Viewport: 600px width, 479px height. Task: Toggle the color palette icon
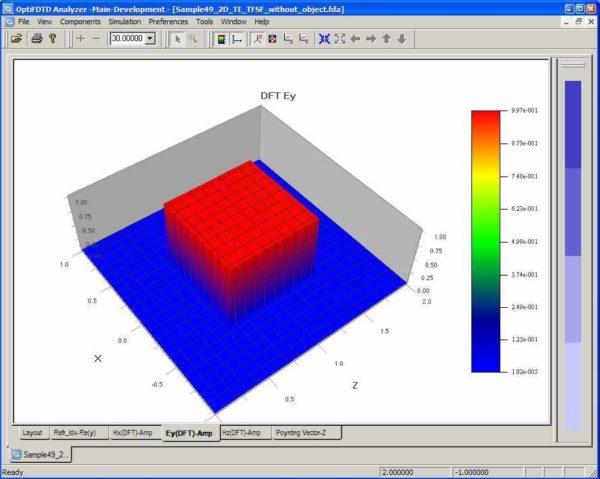(x=220, y=38)
